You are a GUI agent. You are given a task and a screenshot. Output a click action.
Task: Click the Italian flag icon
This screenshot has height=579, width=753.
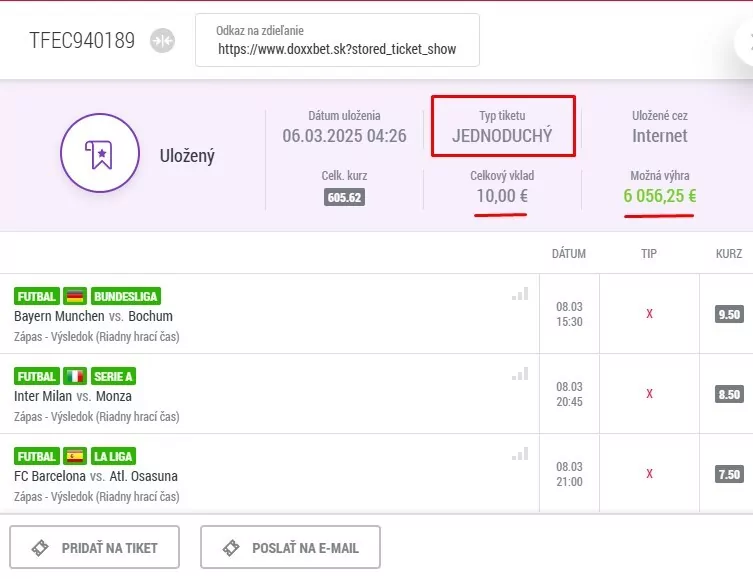[75, 376]
